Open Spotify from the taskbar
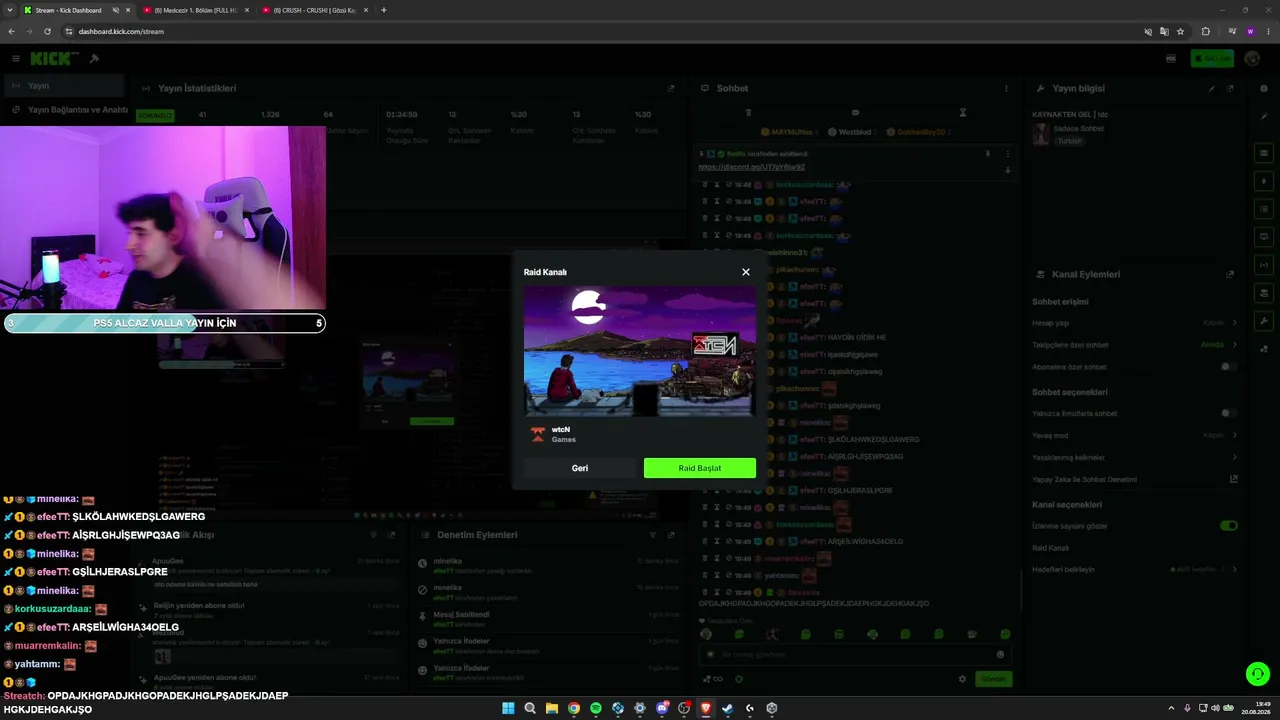The width and height of the screenshot is (1280, 720). click(596, 708)
